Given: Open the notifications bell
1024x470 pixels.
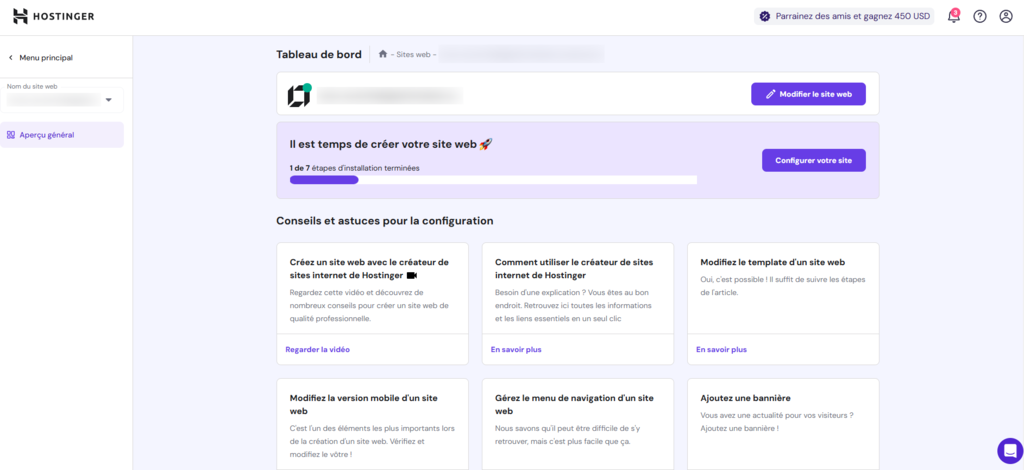Looking at the screenshot, I should [953, 16].
